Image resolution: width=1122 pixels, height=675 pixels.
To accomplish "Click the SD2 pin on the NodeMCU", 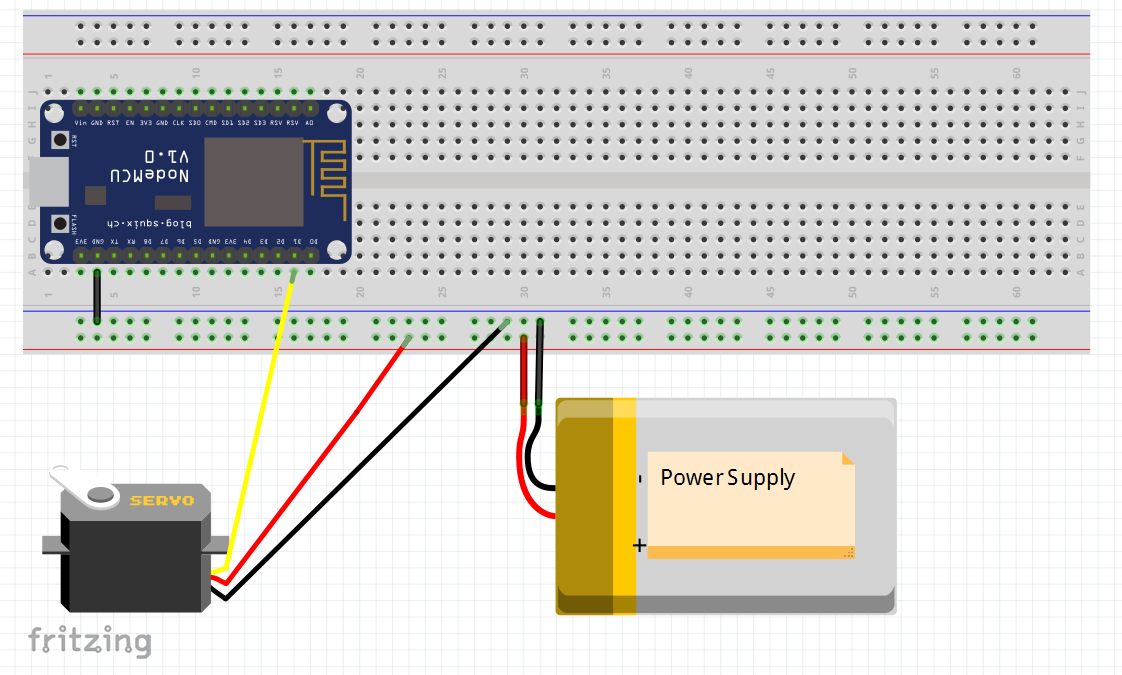I will tap(245, 109).
